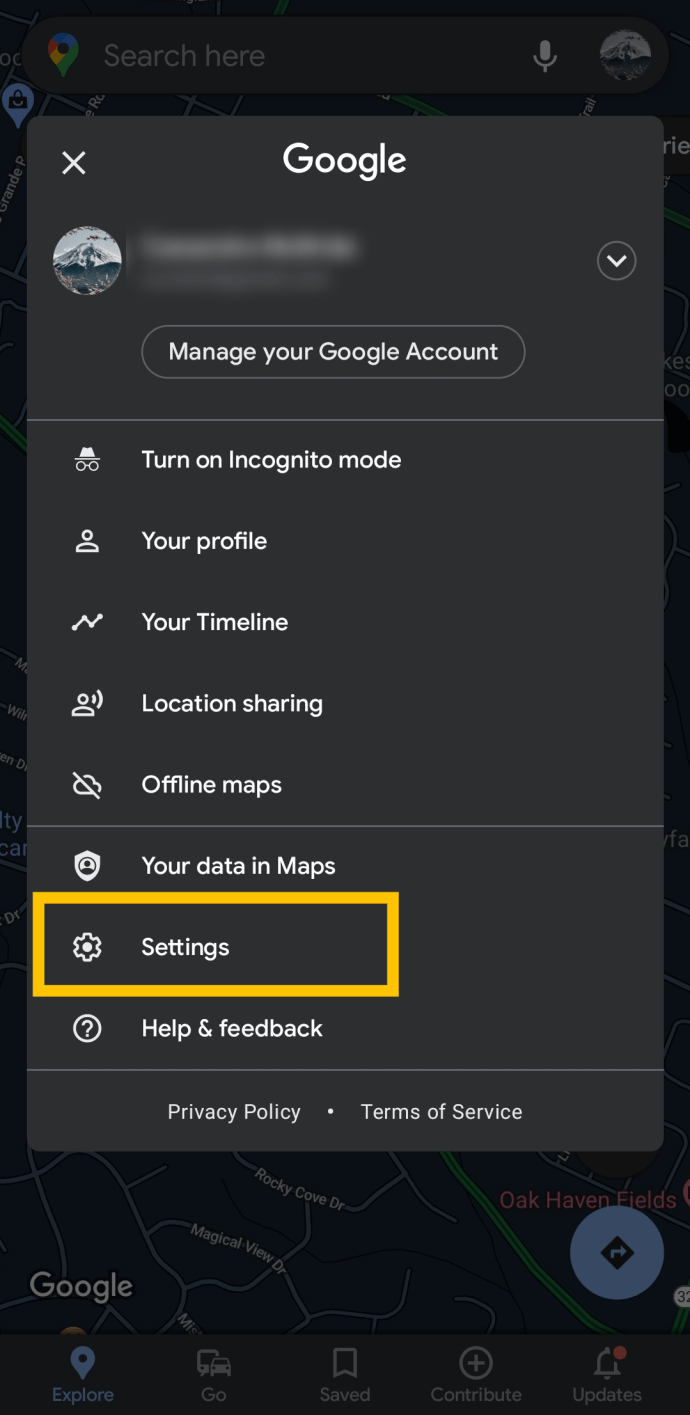Expand the account switcher chevron
This screenshot has width=690, height=1415.
pyautogui.click(x=616, y=261)
